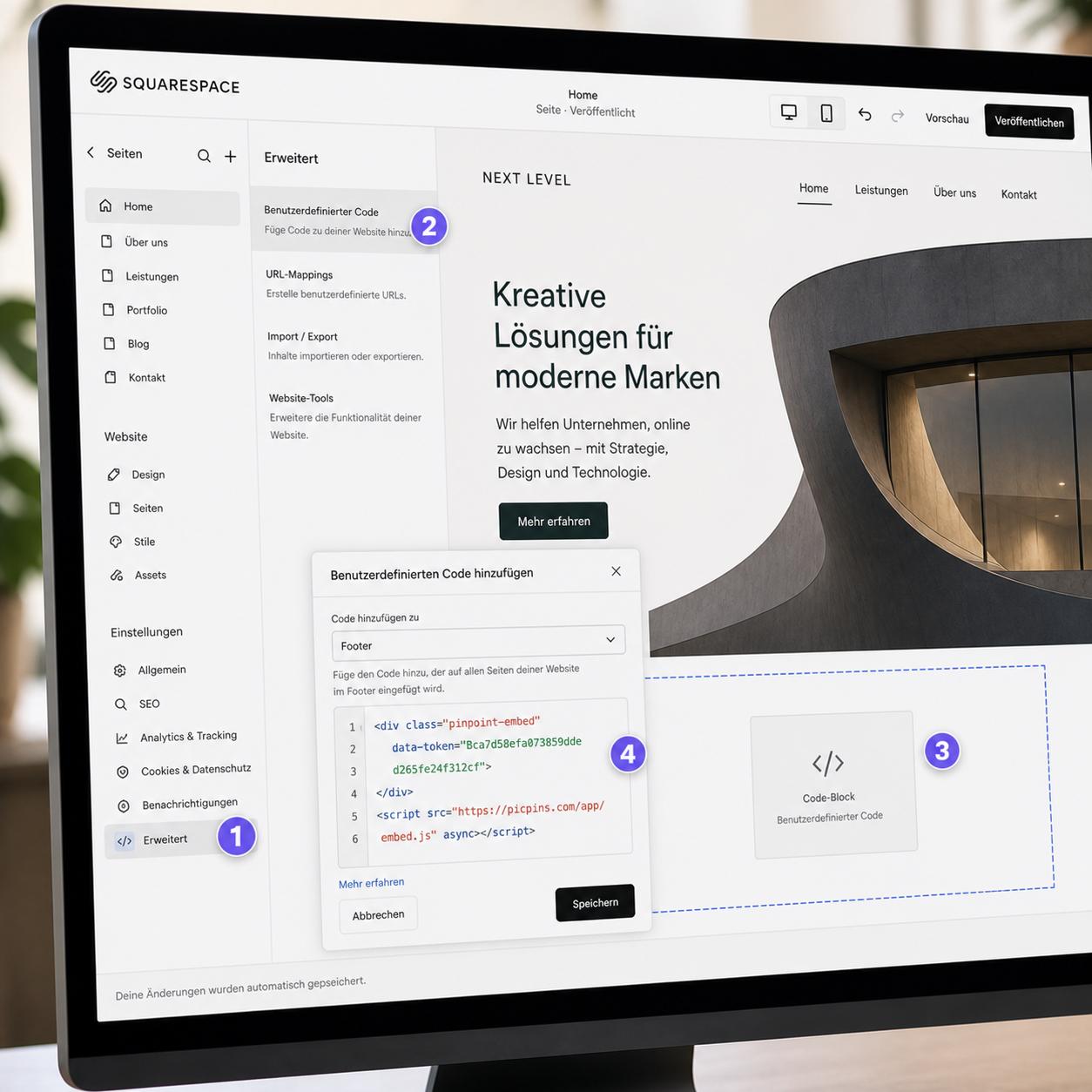Viewport: 1092px width, 1092px height.
Task: Click the Kreative Lösungen für moderne Marken headline
Action: pos(607,336)
